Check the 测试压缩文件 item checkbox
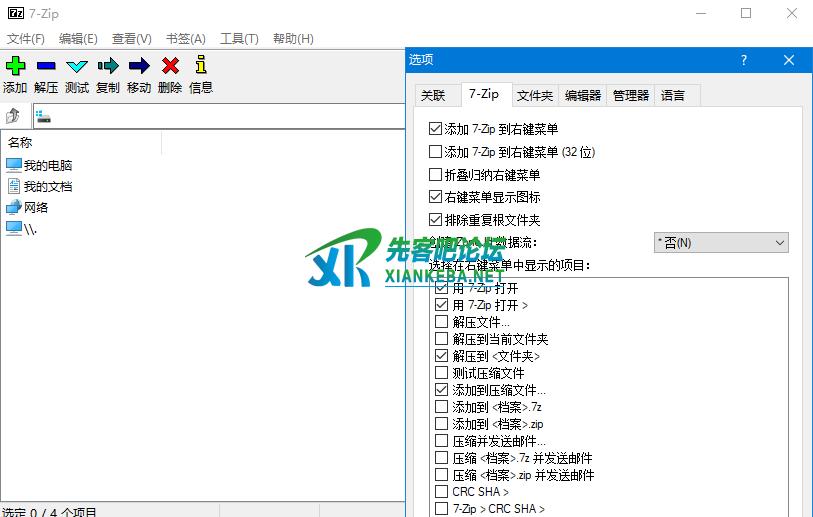This screenshot has height=517, width=813. 442,373
